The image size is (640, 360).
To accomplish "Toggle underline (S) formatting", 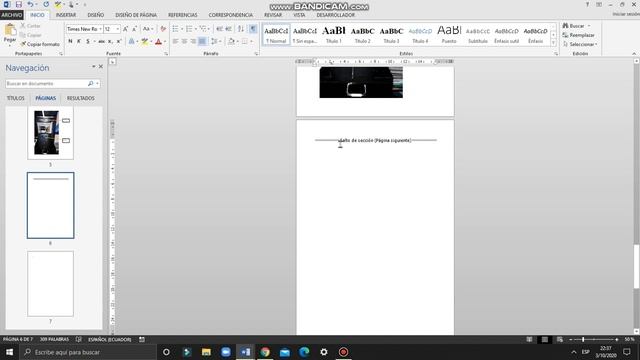I will pyautogui.click(x=87, y=41).
